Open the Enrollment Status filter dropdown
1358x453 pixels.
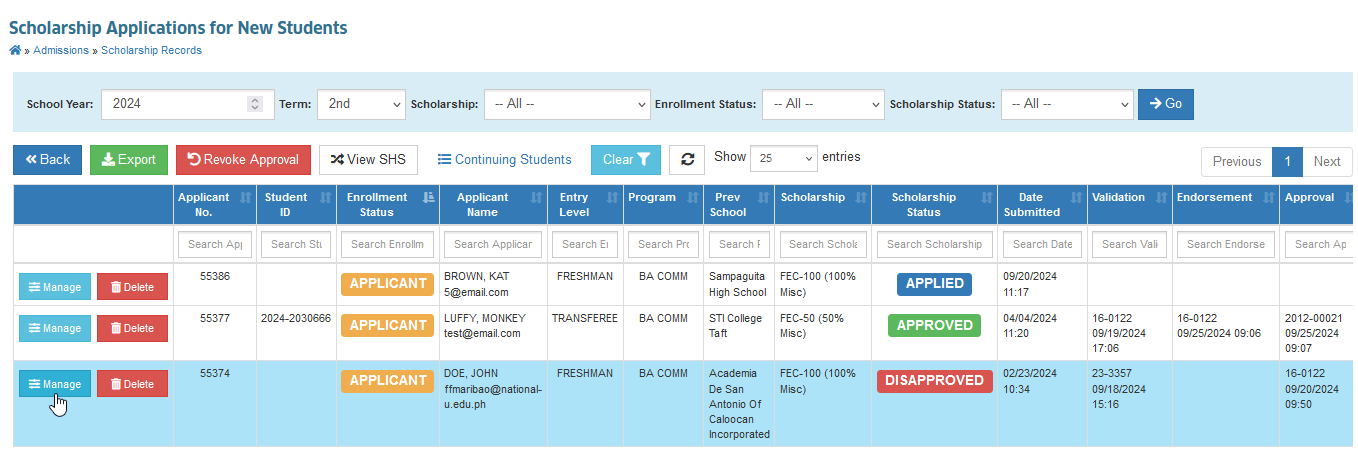click(823, 103)
